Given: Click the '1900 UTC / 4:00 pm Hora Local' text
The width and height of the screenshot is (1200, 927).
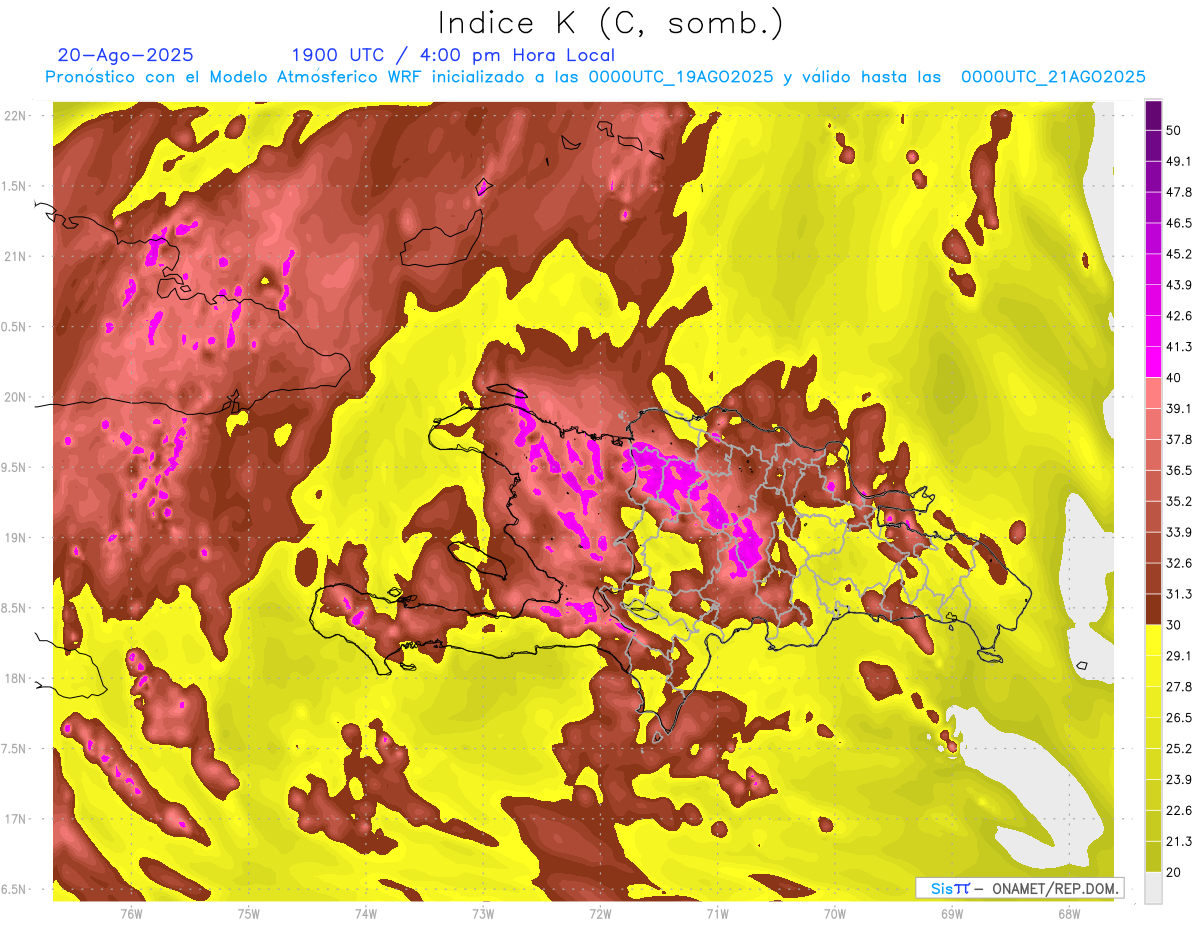Looking at the screenshot, I should (453, 55).
